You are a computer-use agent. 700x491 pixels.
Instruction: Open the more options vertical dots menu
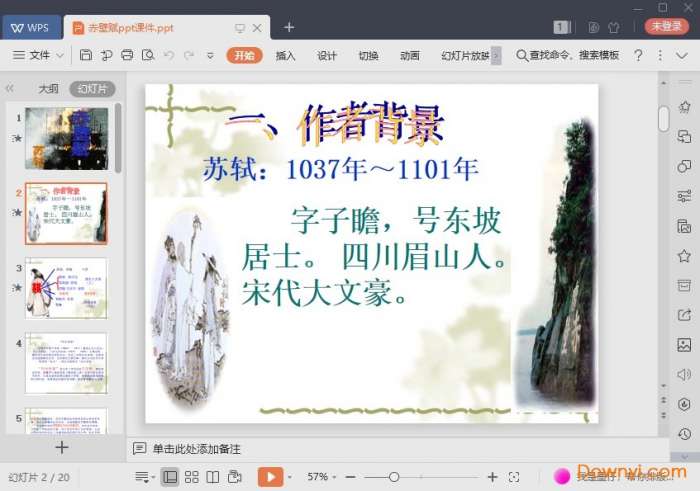(x=660, y=55)
